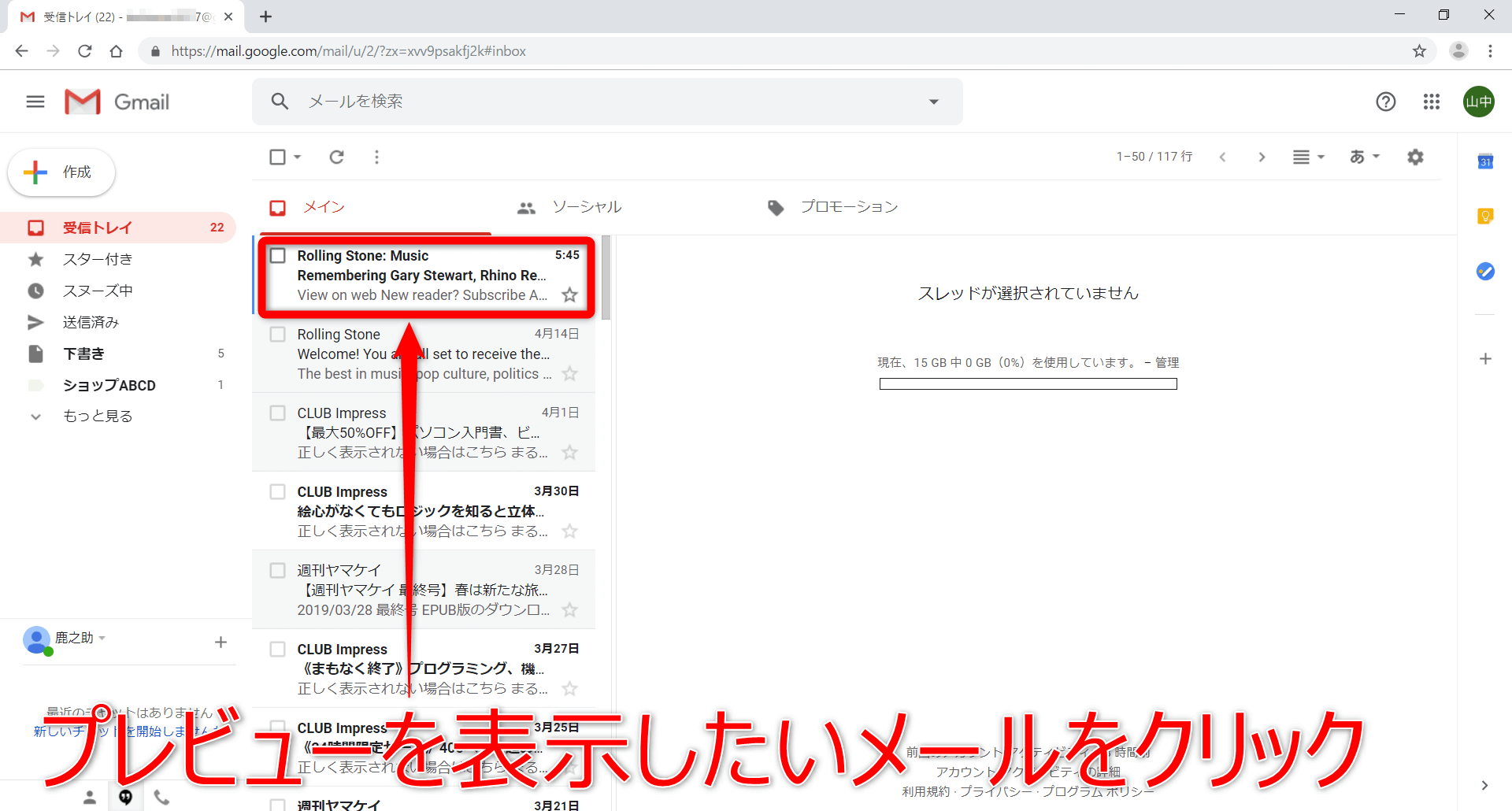
Task: Check the Rolling Stone Welcome email
Action: [x=277, y=334]
